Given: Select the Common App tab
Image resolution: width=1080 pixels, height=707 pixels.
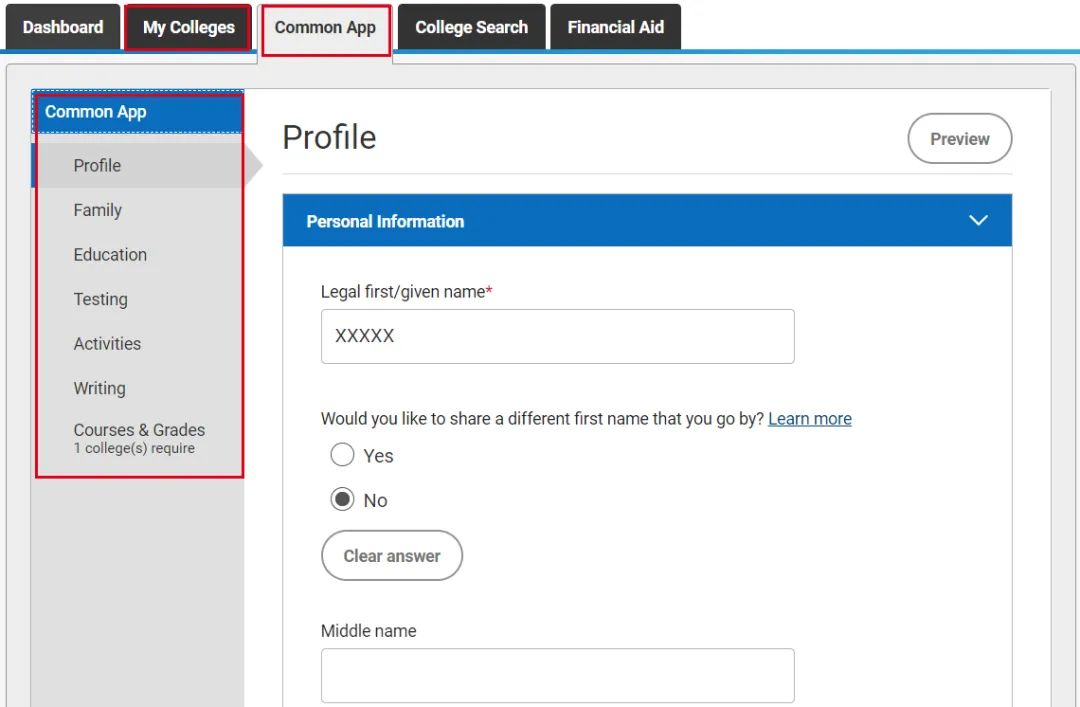Looking at the screenshot, I should point(325,27).
